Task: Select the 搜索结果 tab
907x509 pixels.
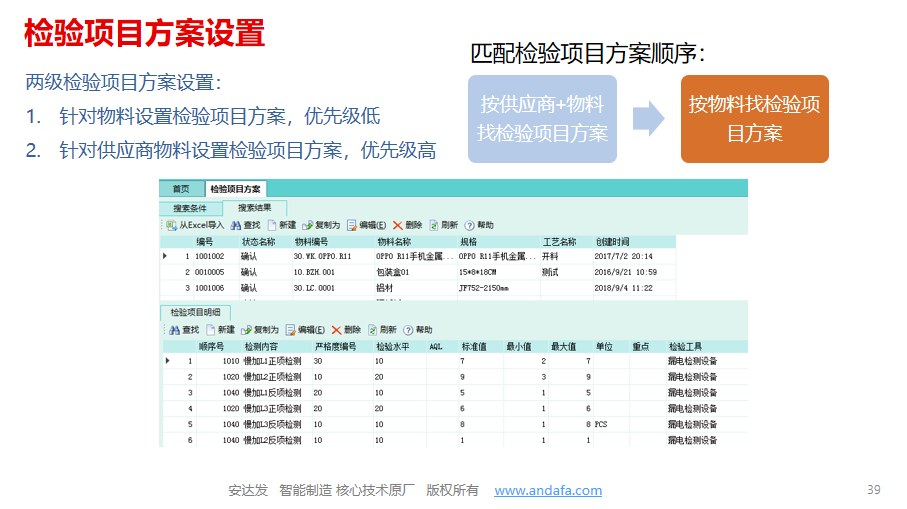Action: click(x=254, y=207)
